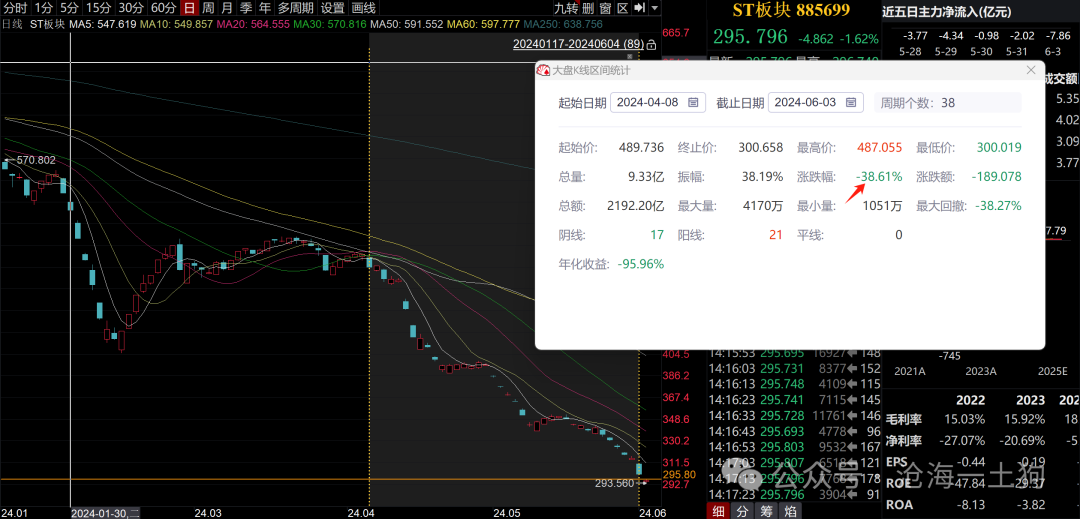This screenshot has height=519, width=1080.
Task: Click the 最高价 value 487.055
Action: coord(880,147)
